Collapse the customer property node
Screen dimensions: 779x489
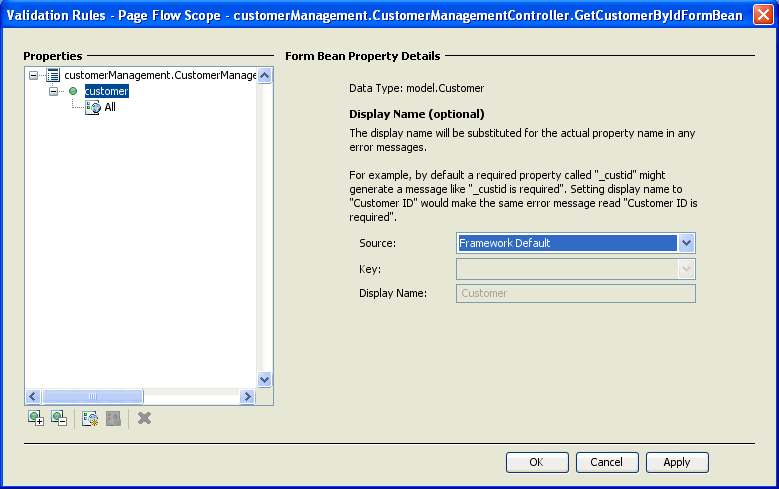pyautogui.click(x=53, y=91)
